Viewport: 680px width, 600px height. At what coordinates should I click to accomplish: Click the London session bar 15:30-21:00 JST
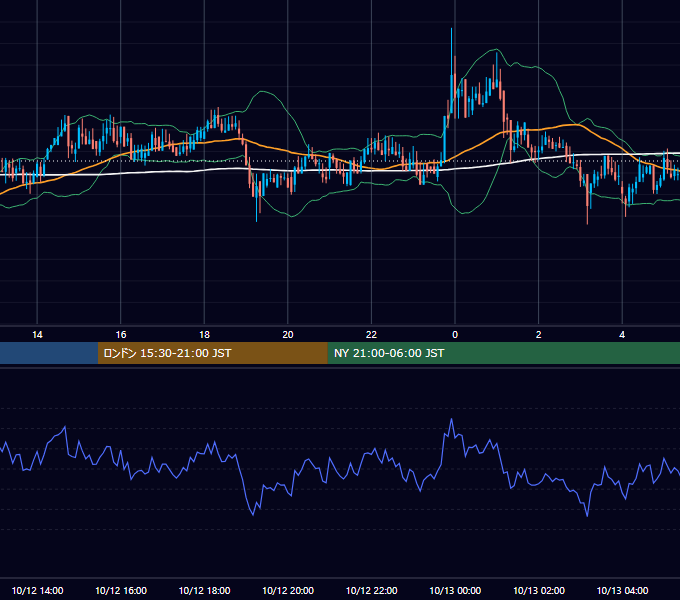coord(212,353)
